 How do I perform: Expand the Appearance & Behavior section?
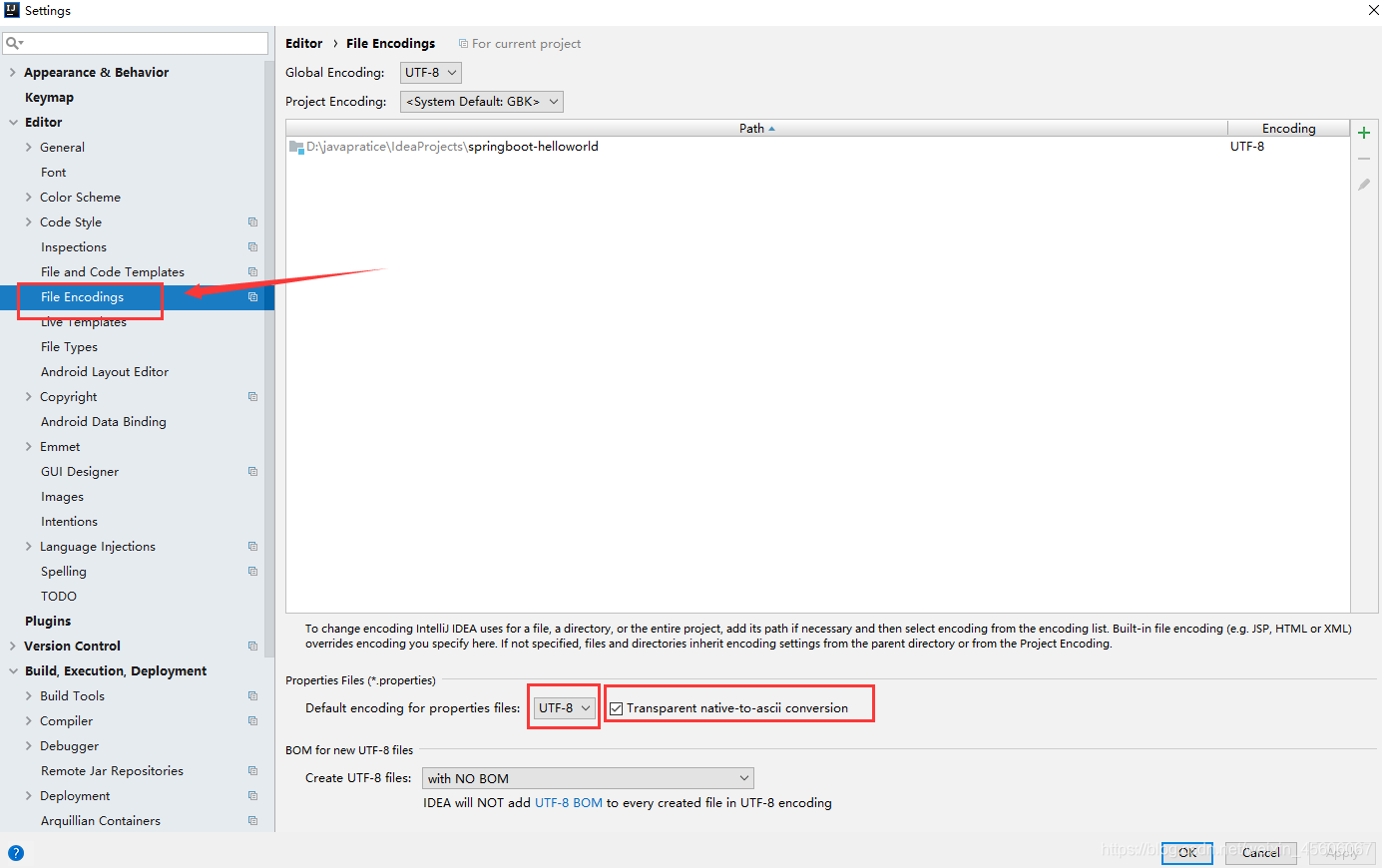pos(12,73)
